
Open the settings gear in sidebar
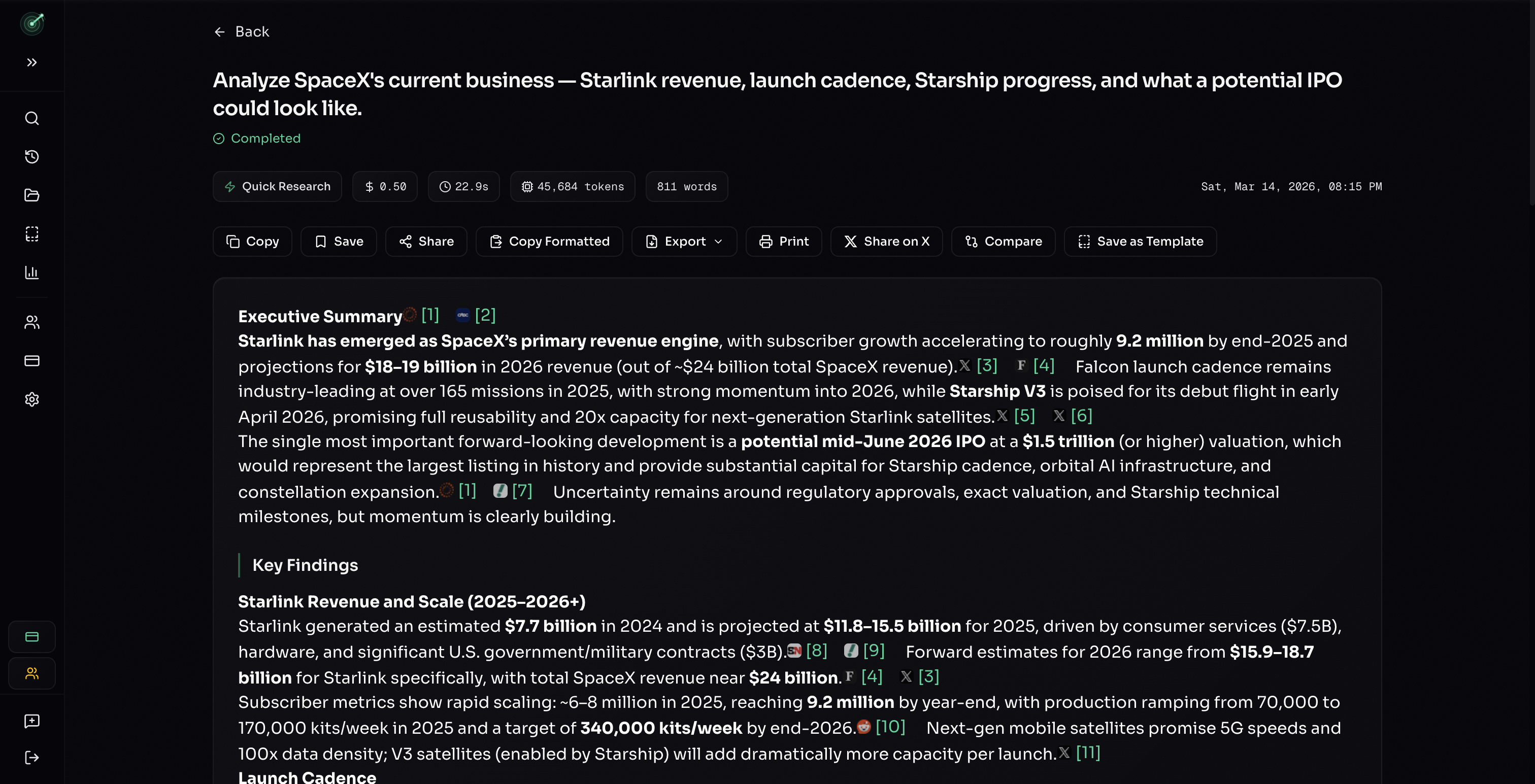pyautogui.click(x=31, y=399)
